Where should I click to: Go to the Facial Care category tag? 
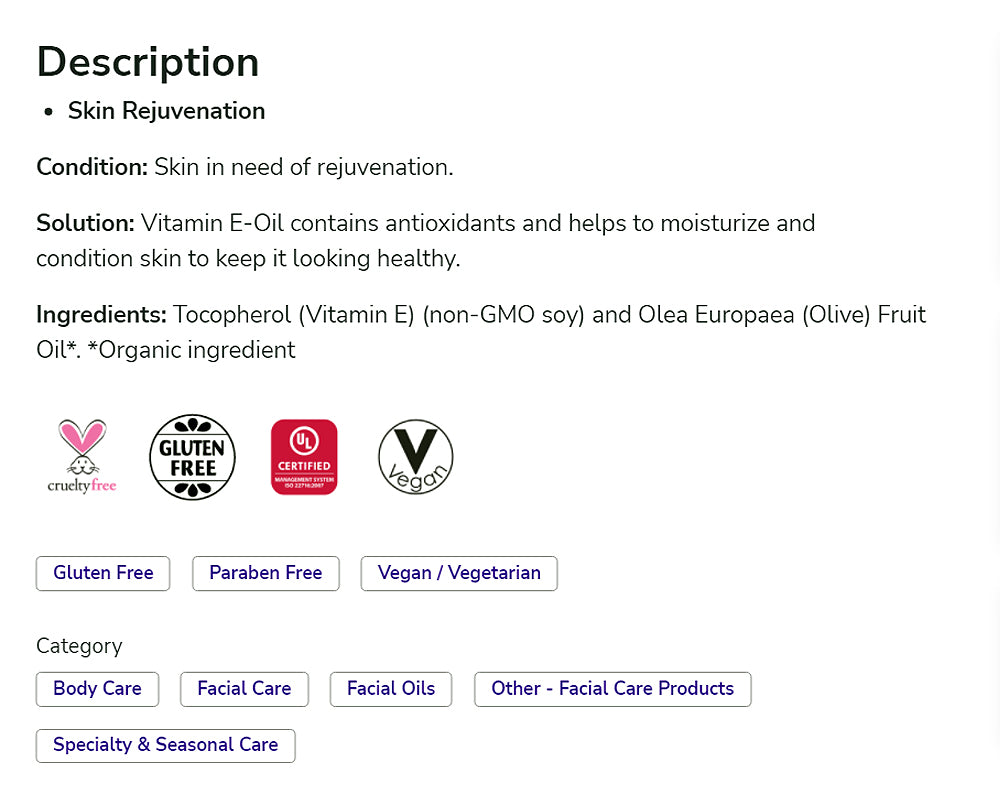pos(244,689)
